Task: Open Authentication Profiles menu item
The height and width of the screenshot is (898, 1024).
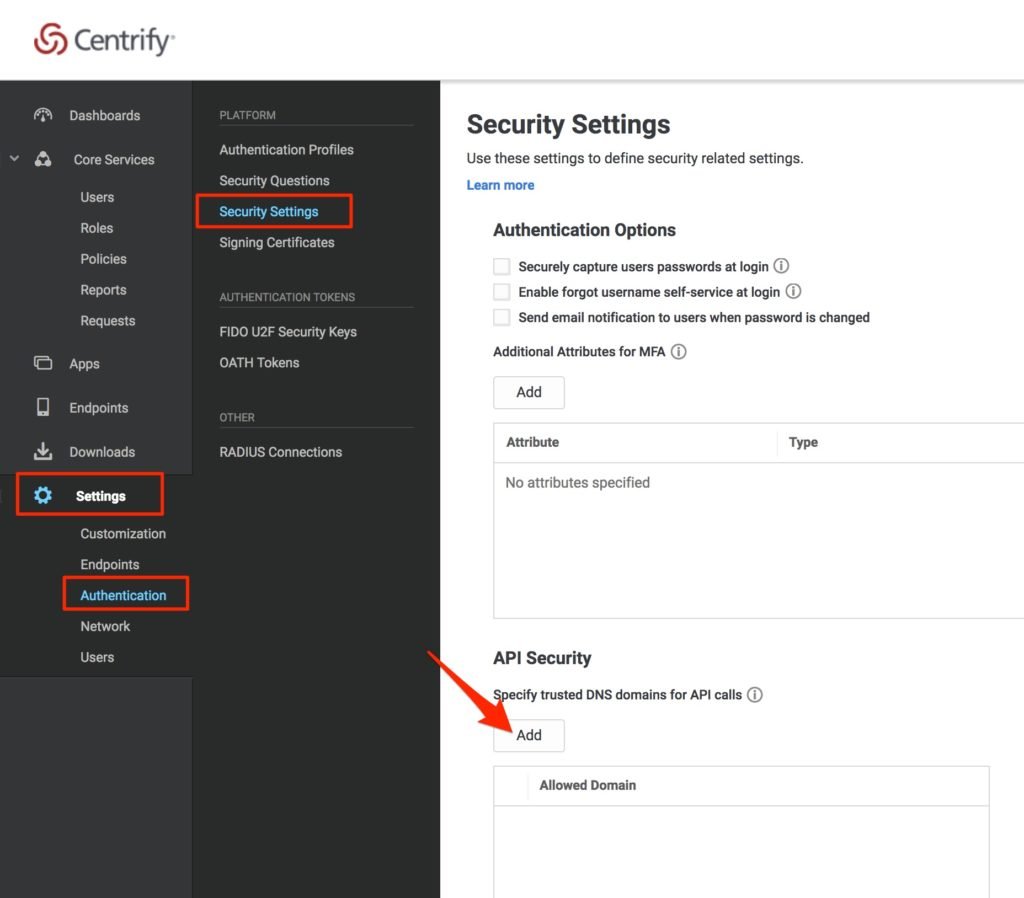Action: pos(286,149)
